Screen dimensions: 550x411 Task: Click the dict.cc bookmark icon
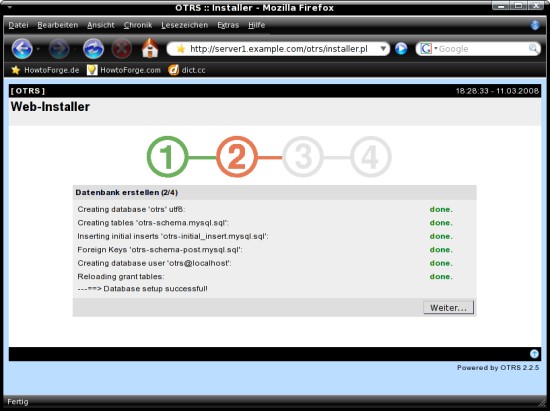pos(173,70)
